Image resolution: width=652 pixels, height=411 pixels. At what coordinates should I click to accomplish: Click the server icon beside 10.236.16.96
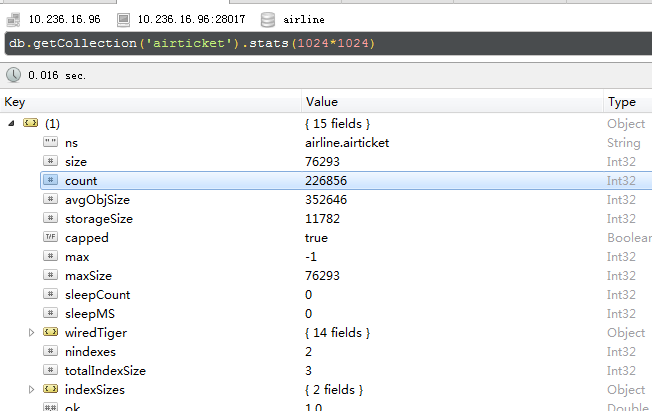coord(13,19)
